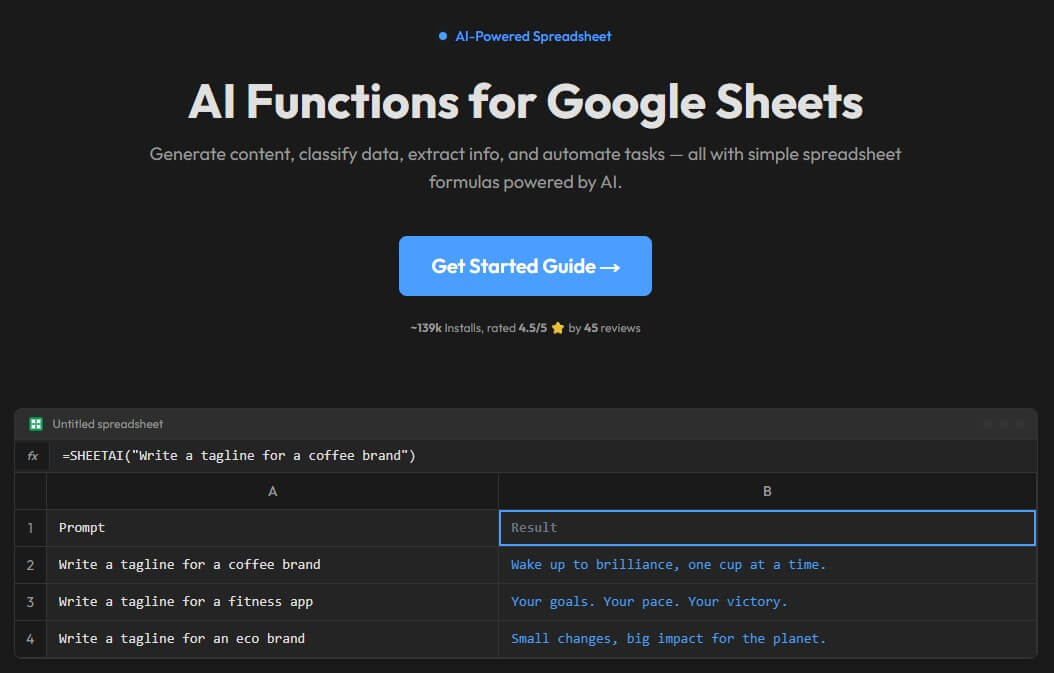
Task: Select row 4 header number
Action: [x=30, y=639]
